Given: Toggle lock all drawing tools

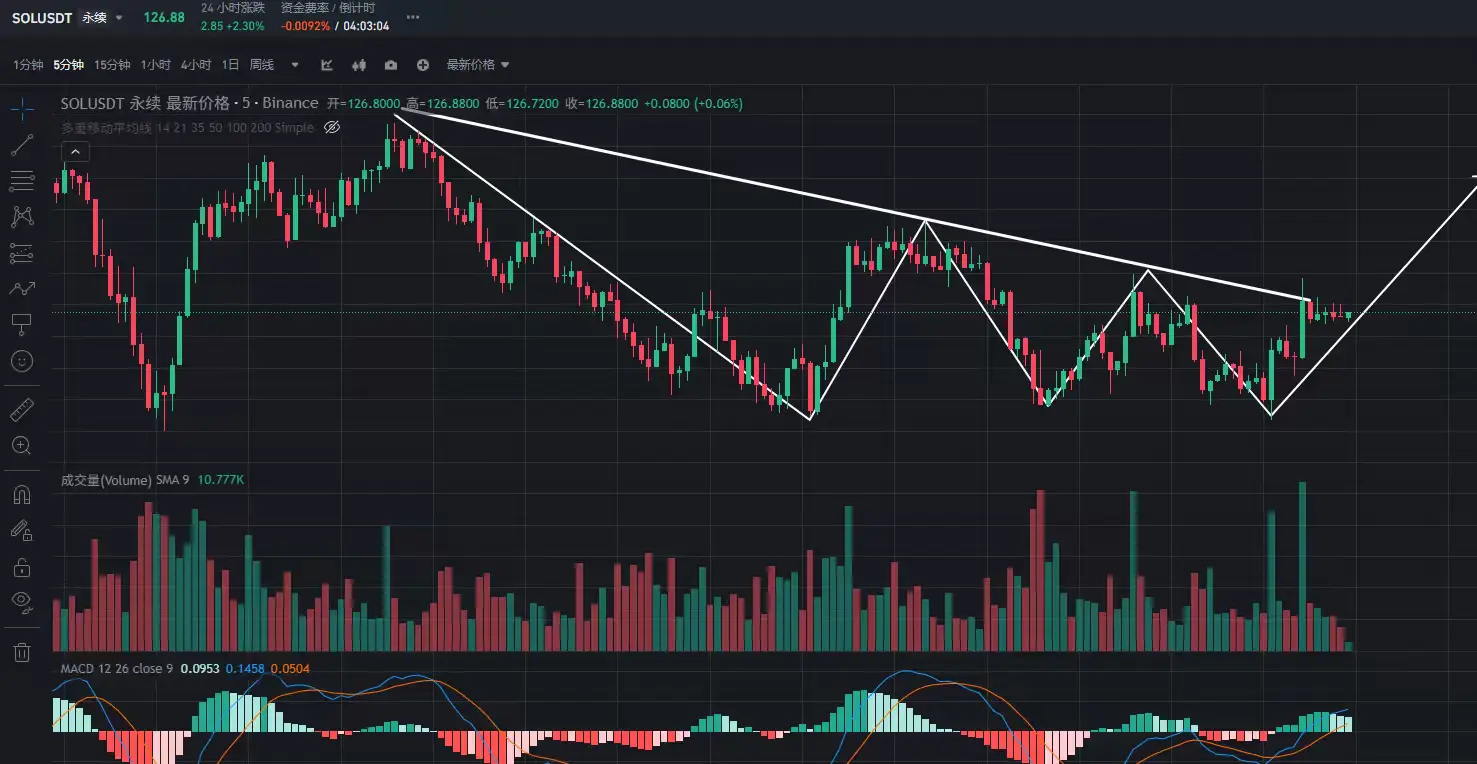Looking at the screenshot, I should pos(21,567).
